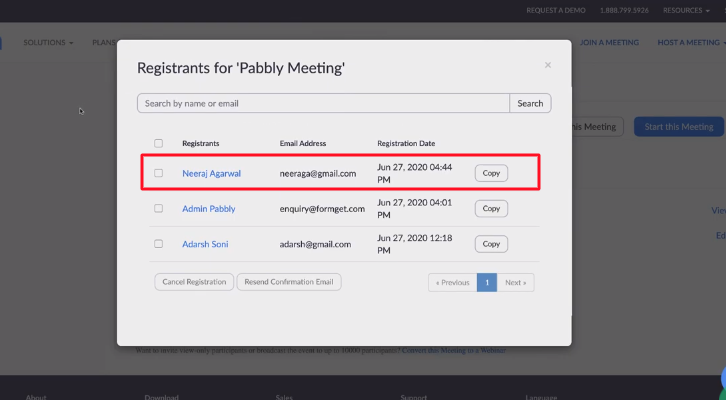Image resolution: width=726 pixels, height=400 pixels.
Task: Go to Next page of registrants
Action: pos(515,282)
